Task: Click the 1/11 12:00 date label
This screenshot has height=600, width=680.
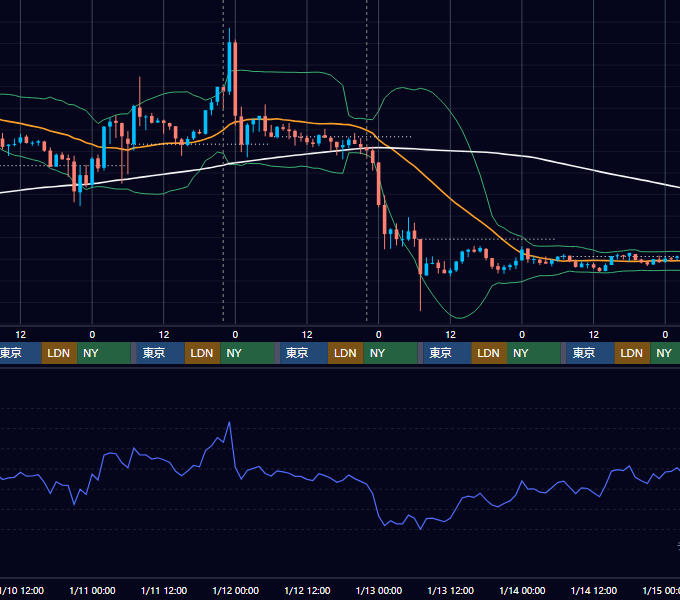Action: point(164,590)
